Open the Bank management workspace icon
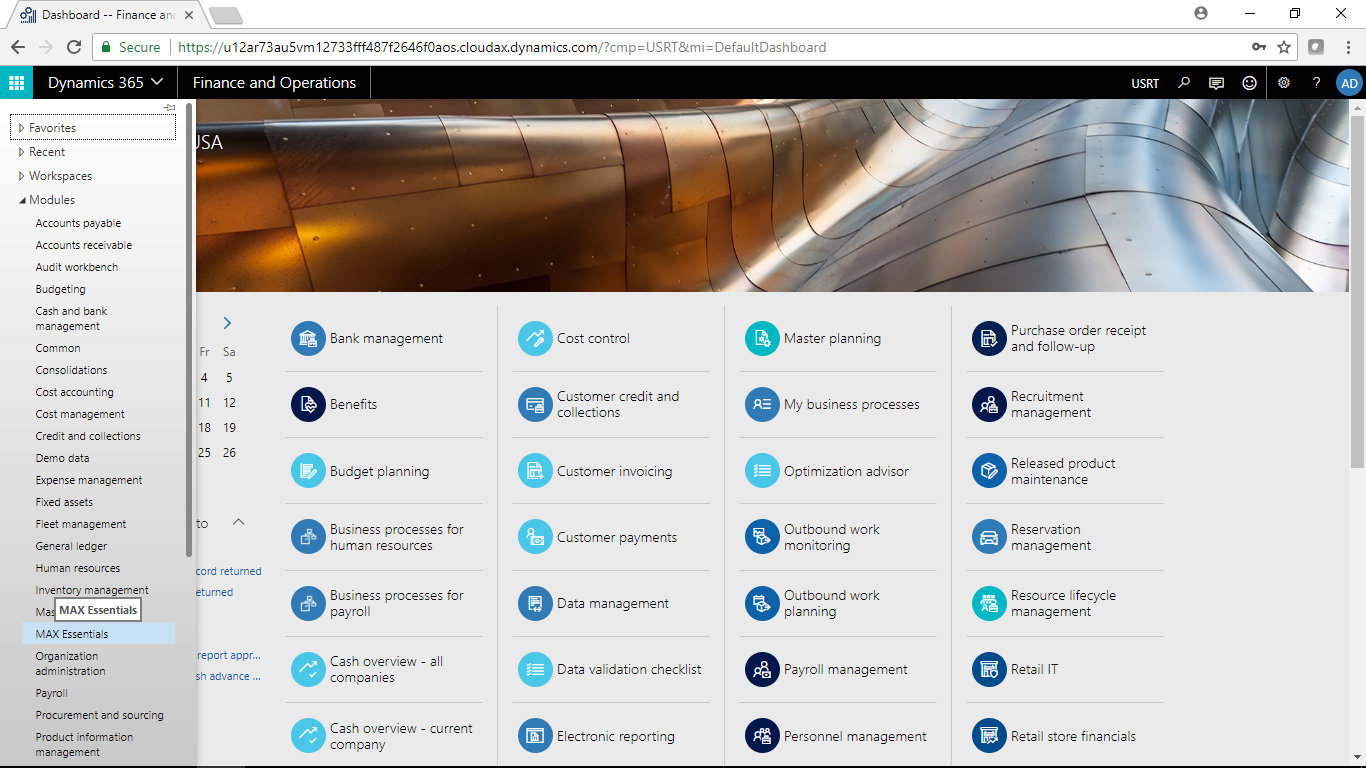The image size is (1366, 768). 308,338
